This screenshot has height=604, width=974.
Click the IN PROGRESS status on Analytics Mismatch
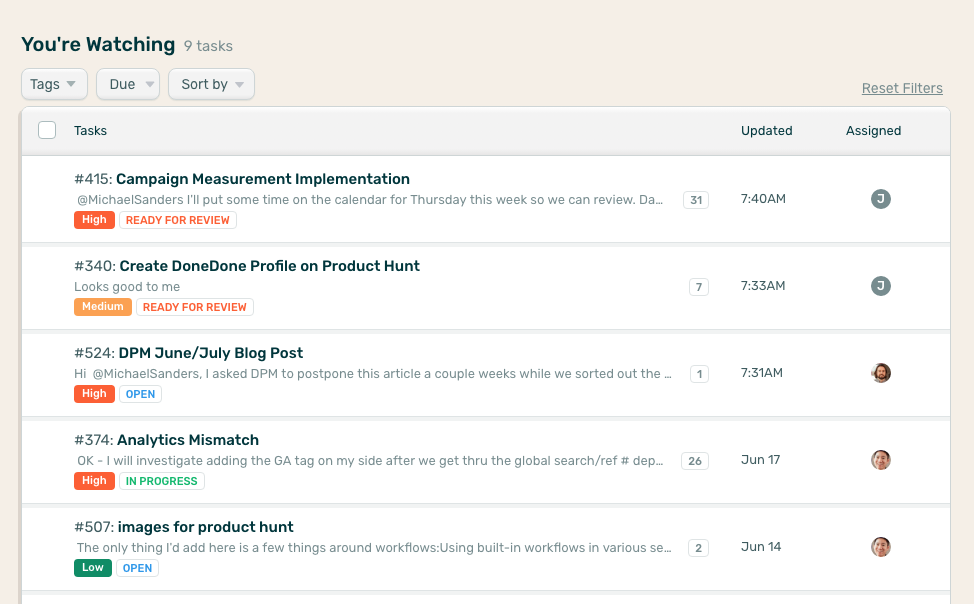click(161, 481)
